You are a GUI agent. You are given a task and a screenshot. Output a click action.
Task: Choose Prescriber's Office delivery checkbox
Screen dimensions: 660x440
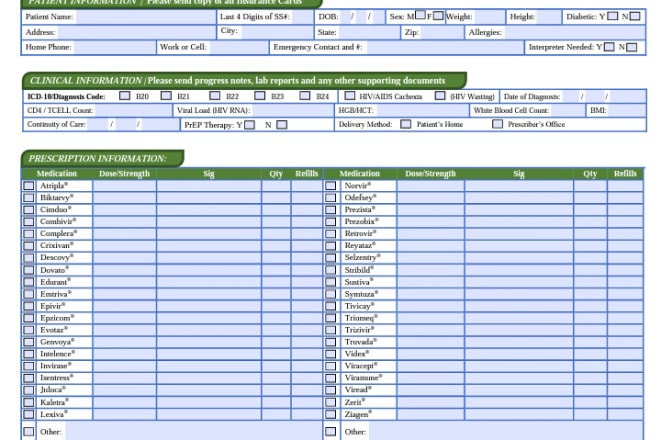498,124
